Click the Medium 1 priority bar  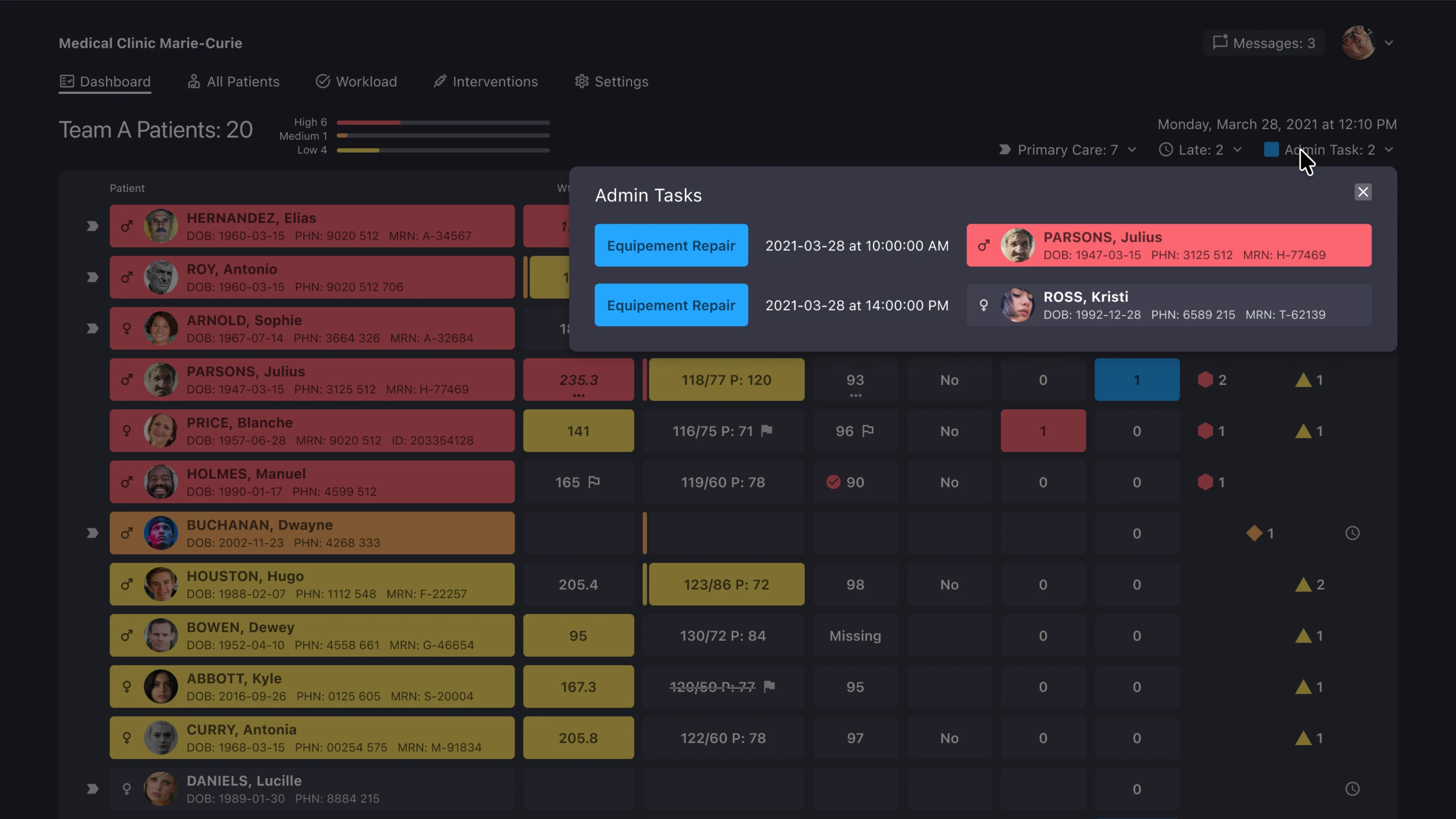coord(443,136)
